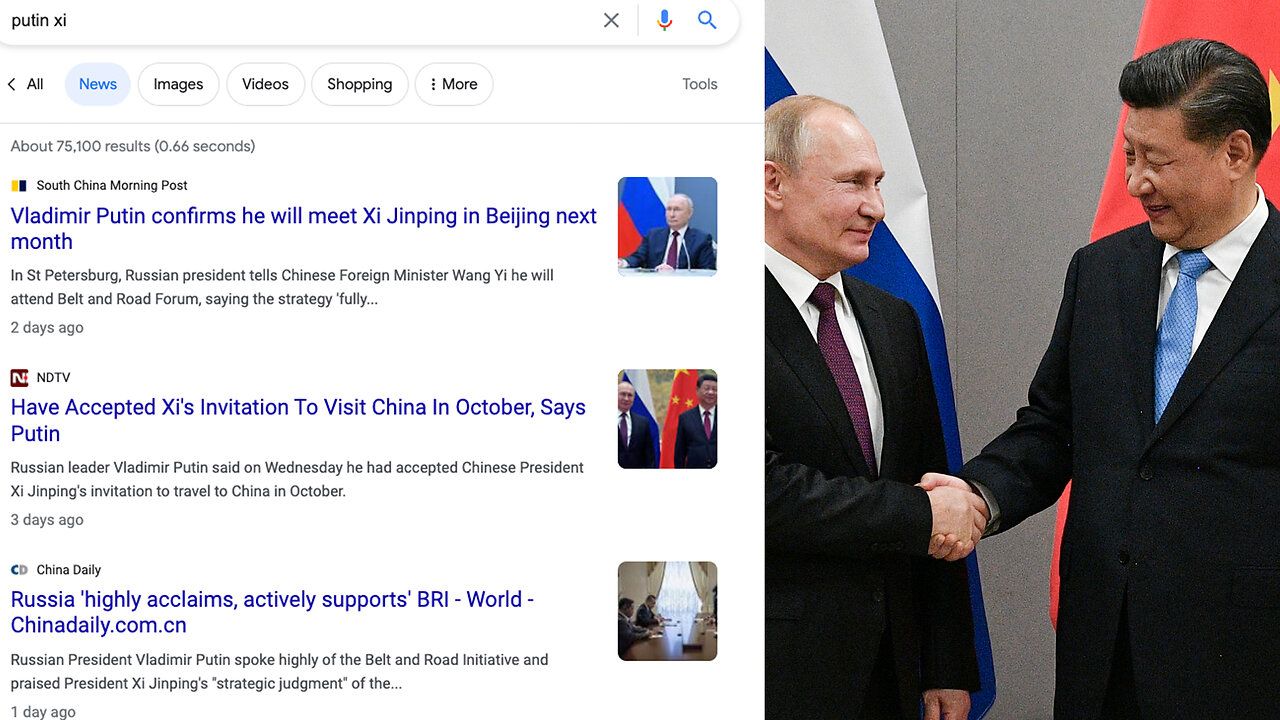Click the blue magnifying glass search icon
The width and height of the screenshot is (1280, 720).
707,20
